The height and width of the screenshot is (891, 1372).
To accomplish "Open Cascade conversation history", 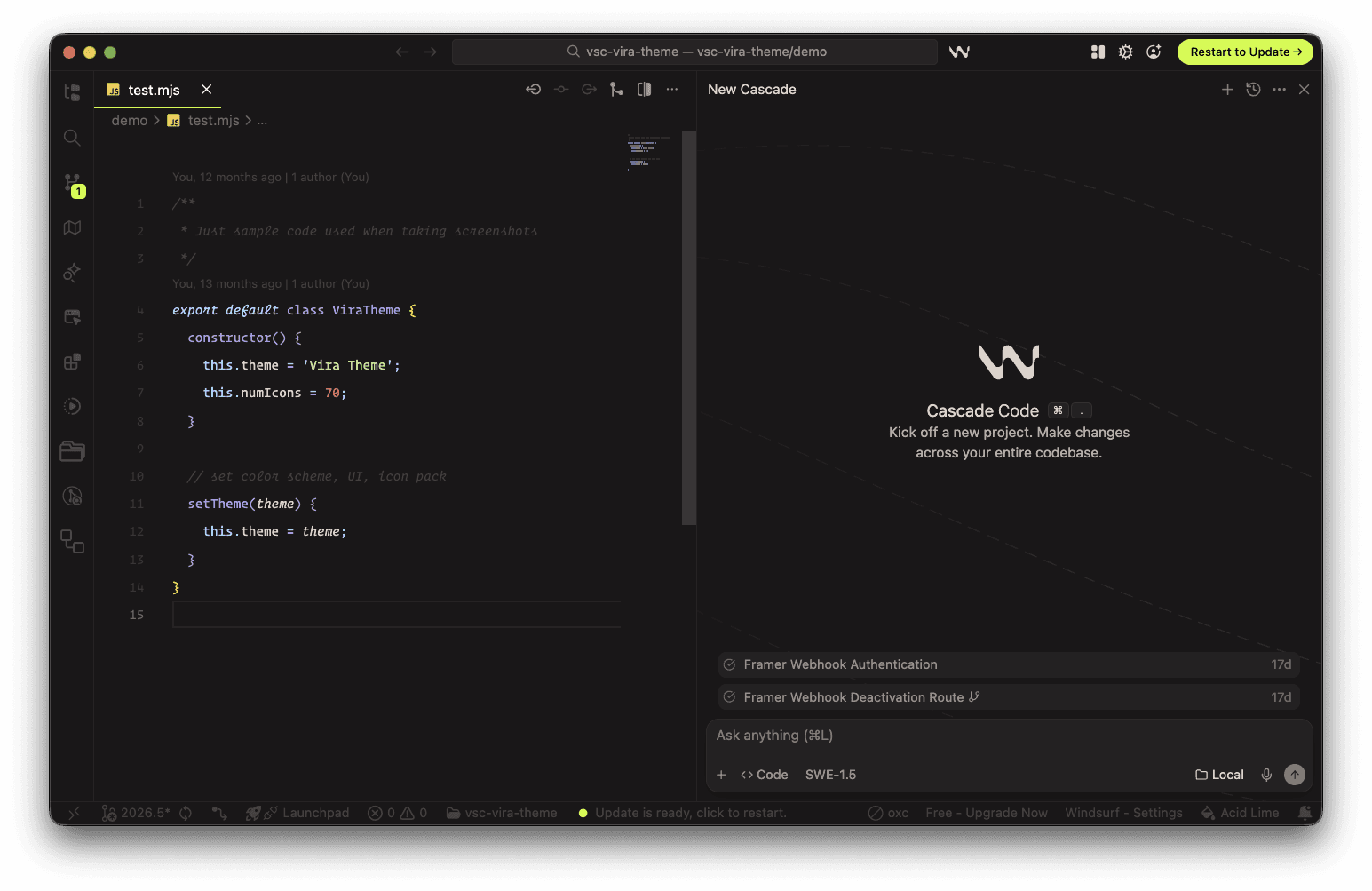I will [x=1253, y=90].
